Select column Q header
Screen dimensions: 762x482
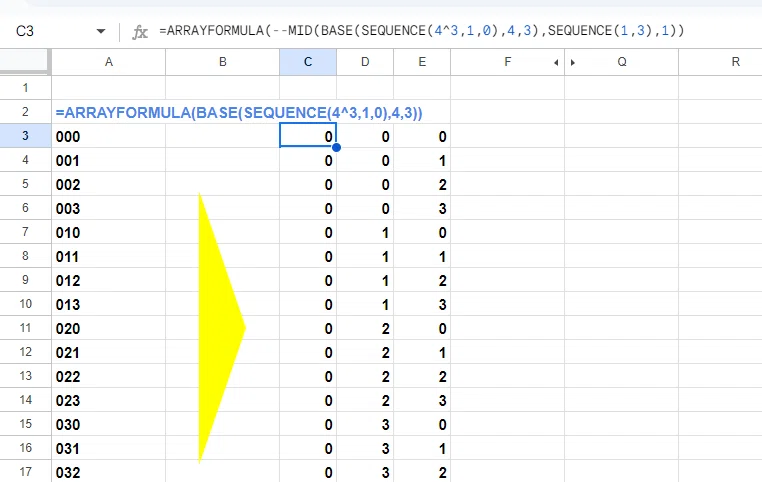point(622,62)
